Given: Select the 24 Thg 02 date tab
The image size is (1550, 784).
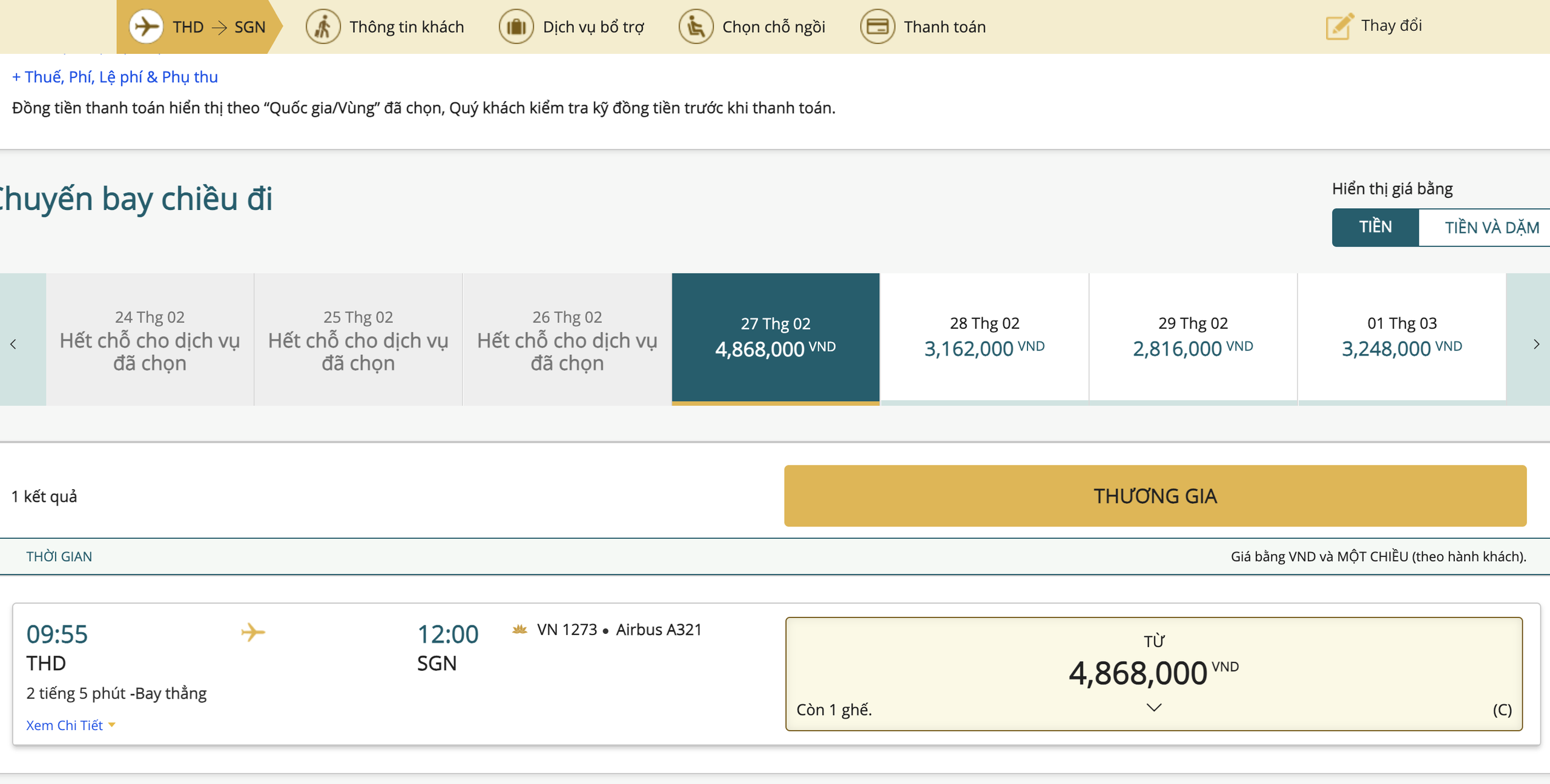Looking at the screenshot, I should [150, 339].
